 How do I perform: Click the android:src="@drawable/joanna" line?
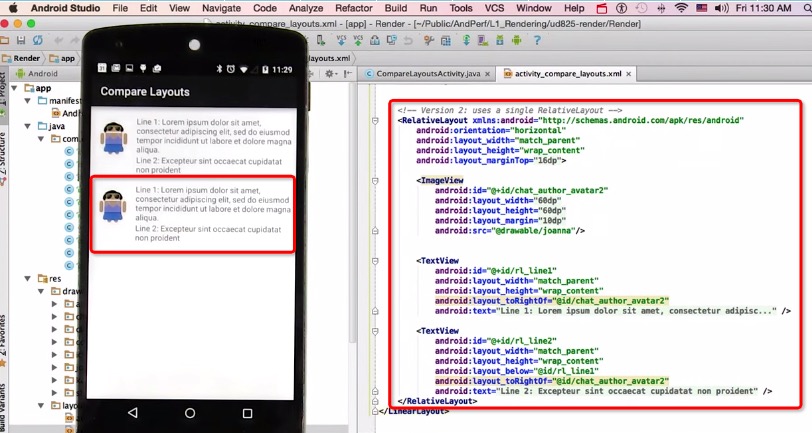coord(510,231)
